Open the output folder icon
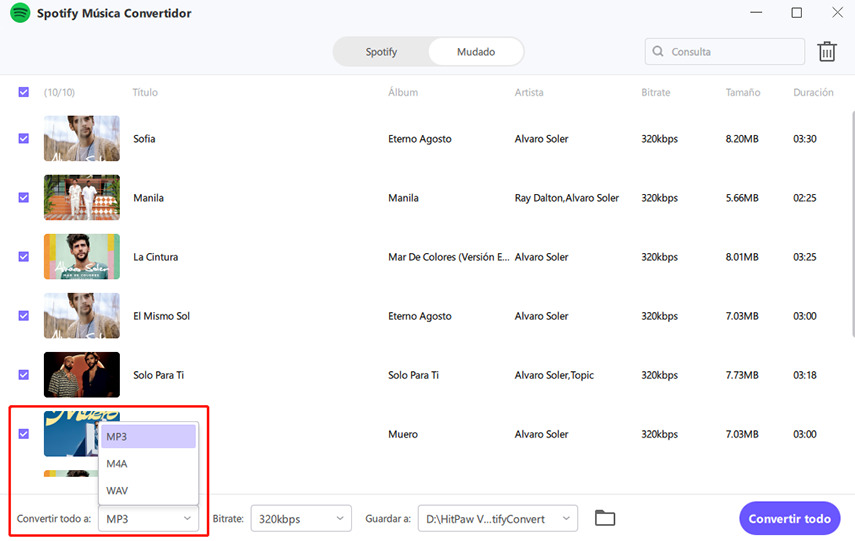855x541 pixels. click(x=605, y=518)
